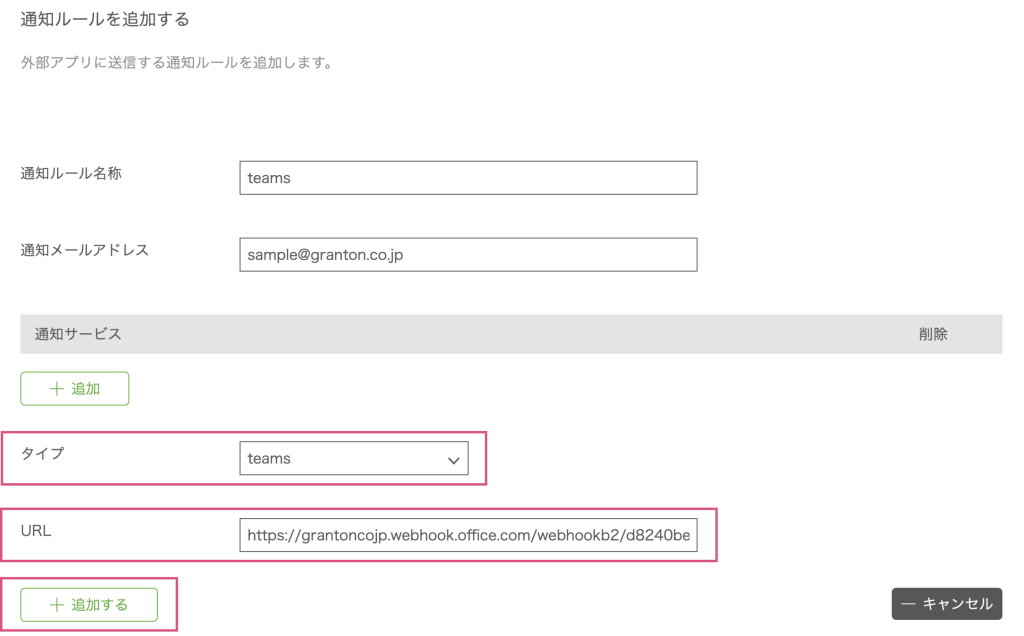Image resolution: width=1024 pixels, height=636 pixels.
Task: Open the タイプ dropdown showing teams
Action: pos(353,459)
